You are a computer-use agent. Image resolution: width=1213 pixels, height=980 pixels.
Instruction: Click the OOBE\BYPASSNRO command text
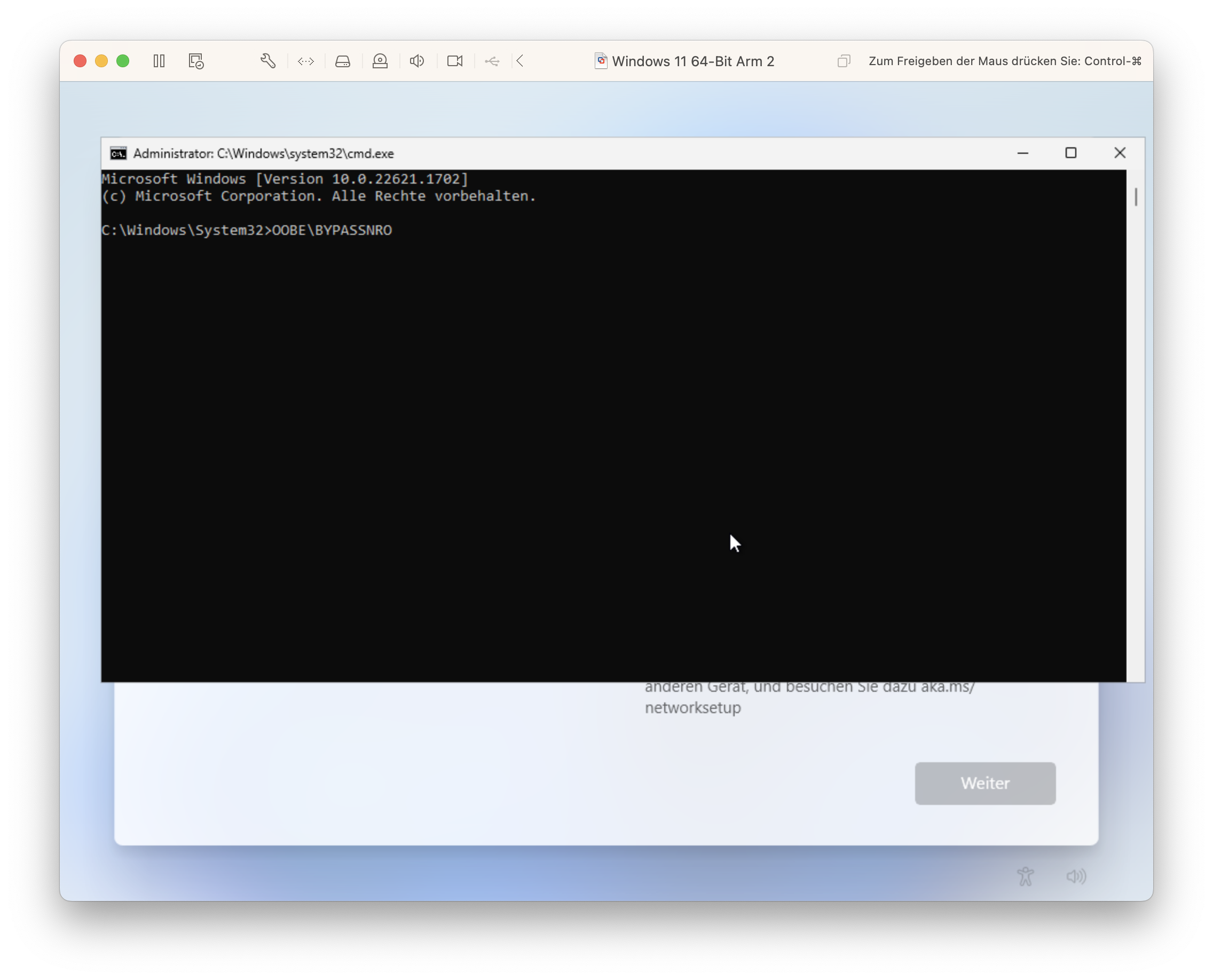(332, 231)
